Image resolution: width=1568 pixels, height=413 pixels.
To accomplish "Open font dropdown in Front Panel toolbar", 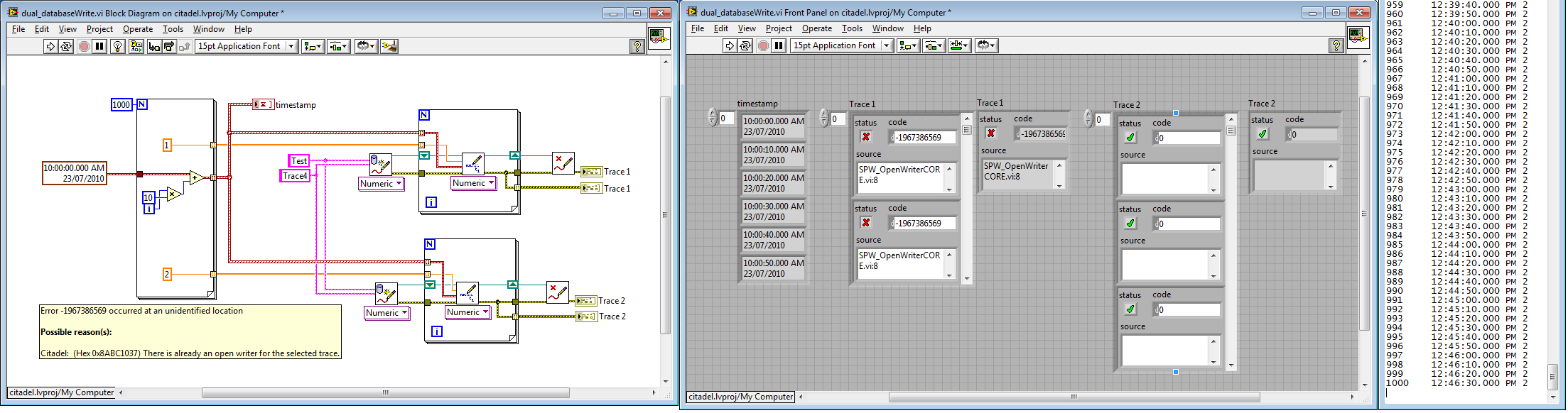I will pyautogui.click(x=842, y=45).
